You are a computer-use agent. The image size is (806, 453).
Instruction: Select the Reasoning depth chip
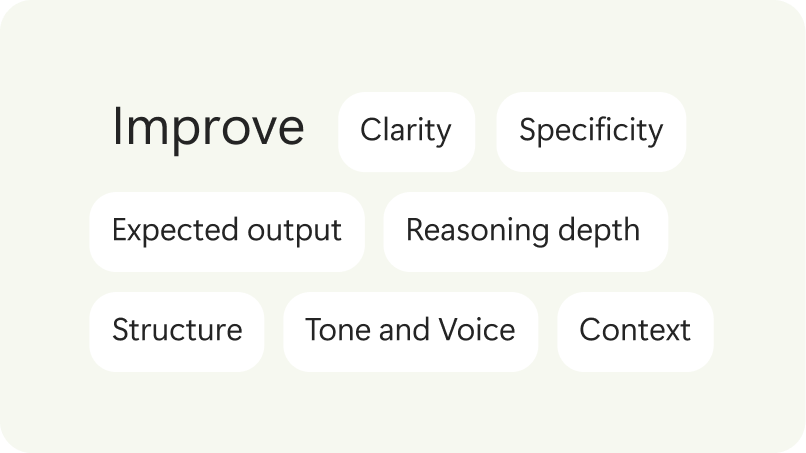click(x=525, y=232)
